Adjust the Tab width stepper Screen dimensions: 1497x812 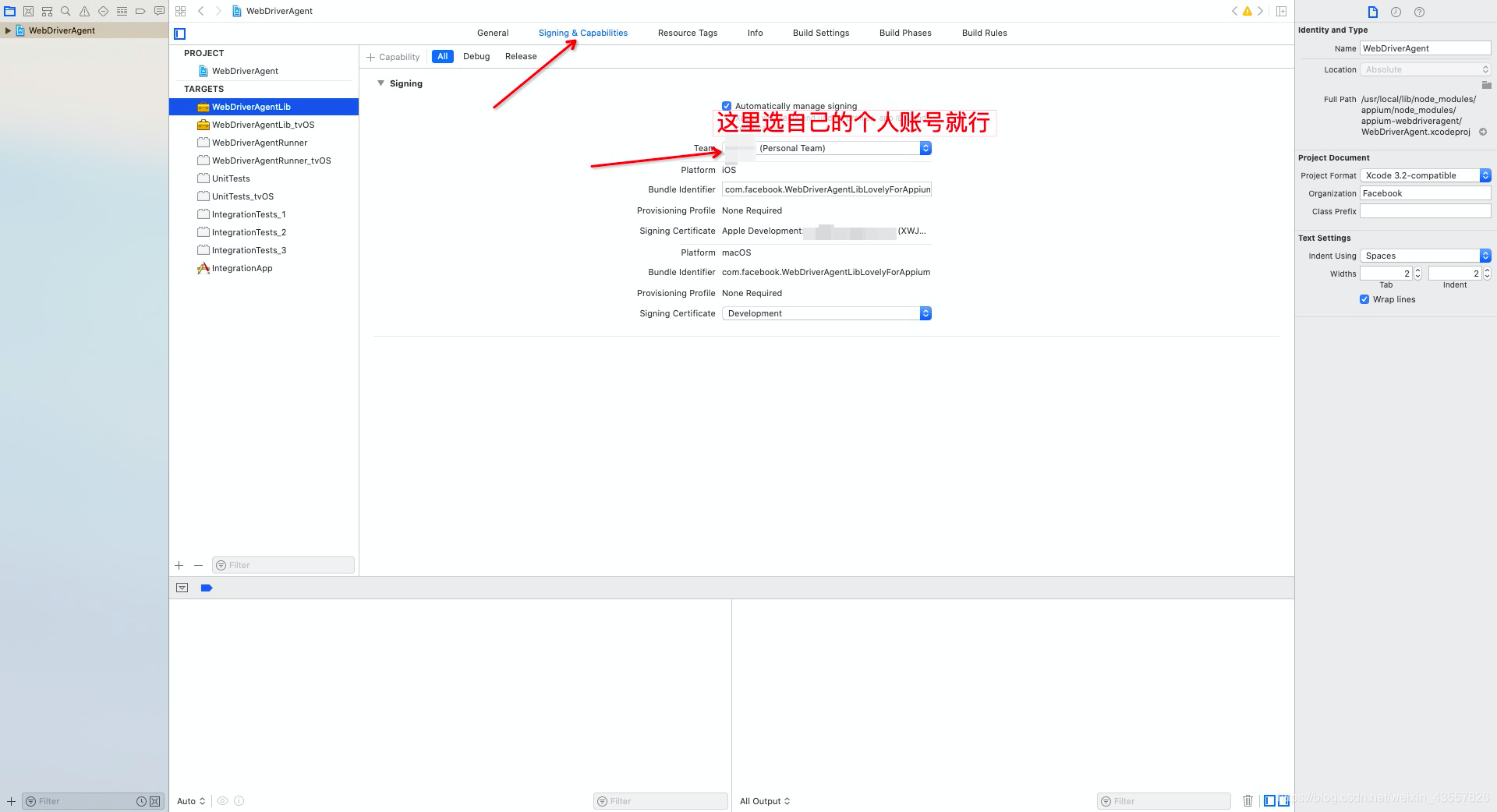click(x=1417, y=274)
